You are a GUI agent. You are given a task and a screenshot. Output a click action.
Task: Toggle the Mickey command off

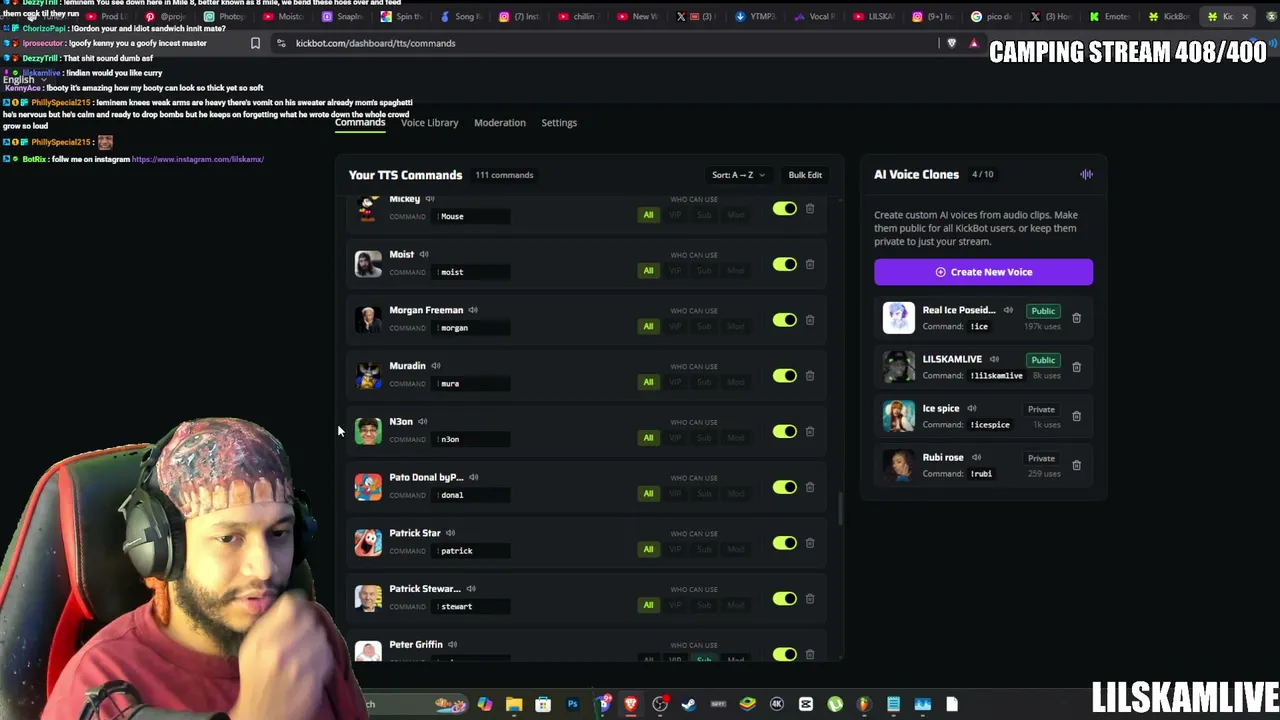(785, 208)
